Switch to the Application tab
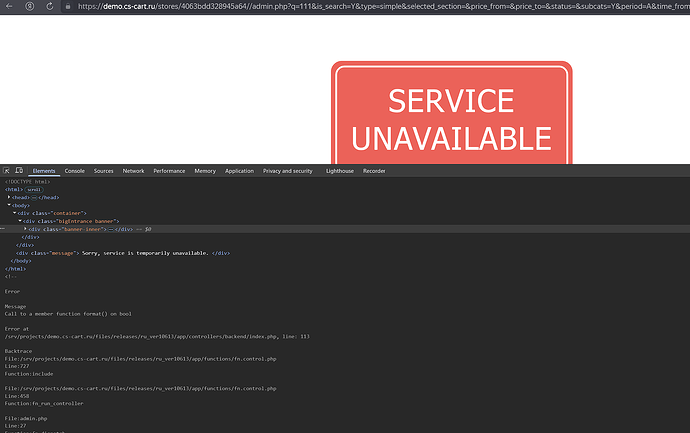The height and width of the screenshot is (433, 690). click(x=239, y=171)
